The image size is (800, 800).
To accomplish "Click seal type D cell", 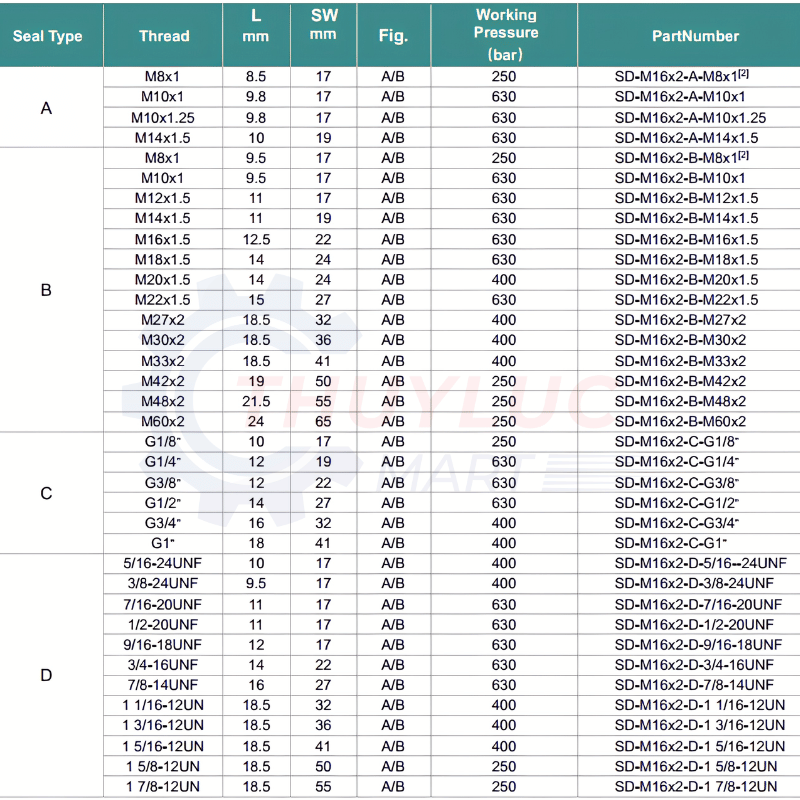I will click(46, 675).
